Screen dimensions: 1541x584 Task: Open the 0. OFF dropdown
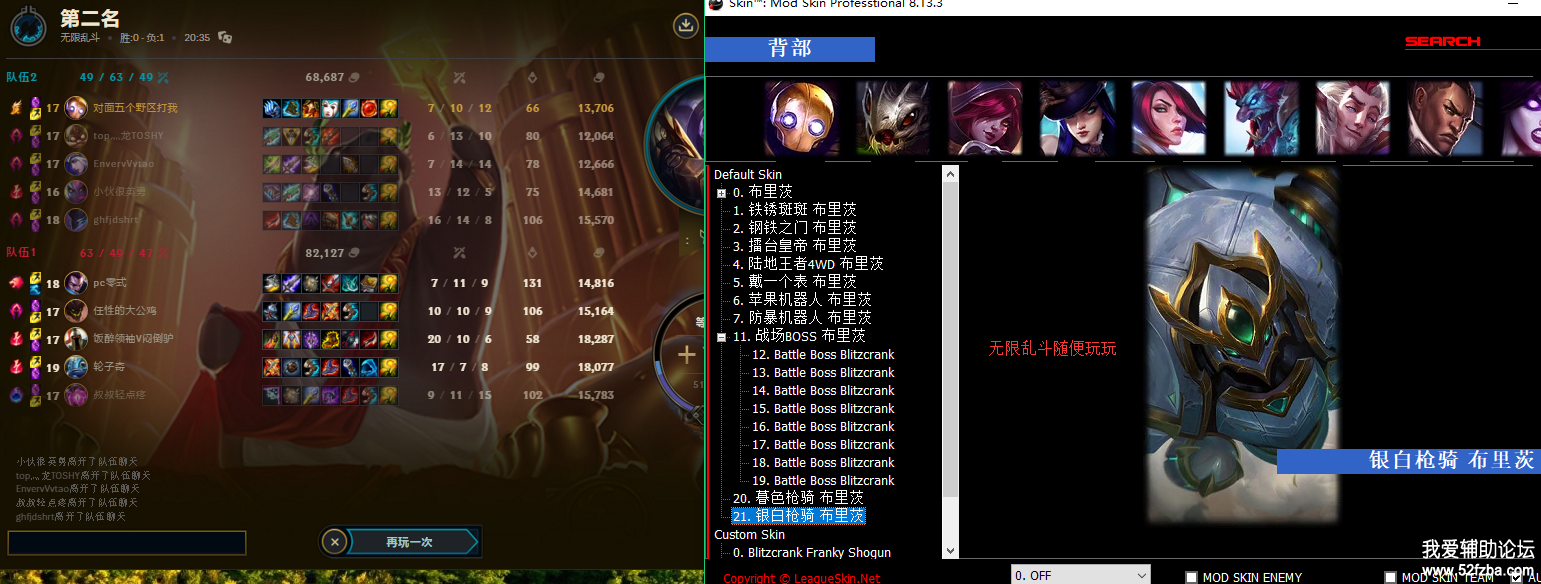1080,575
